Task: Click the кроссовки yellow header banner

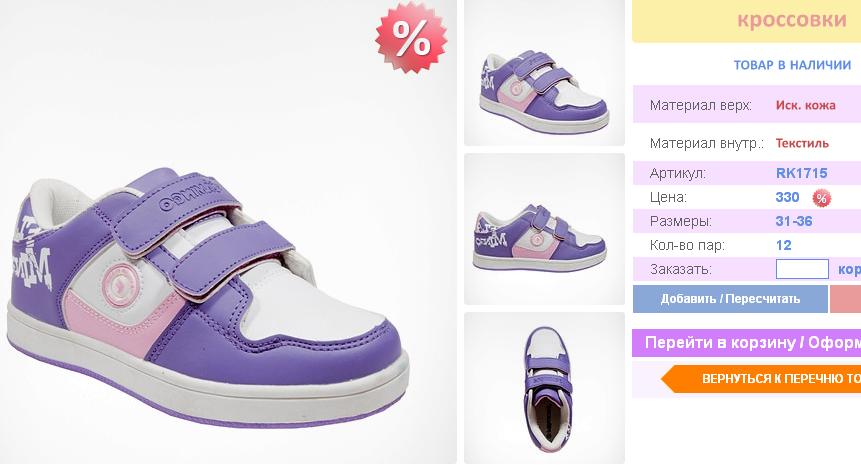Action: pos(746,21)
